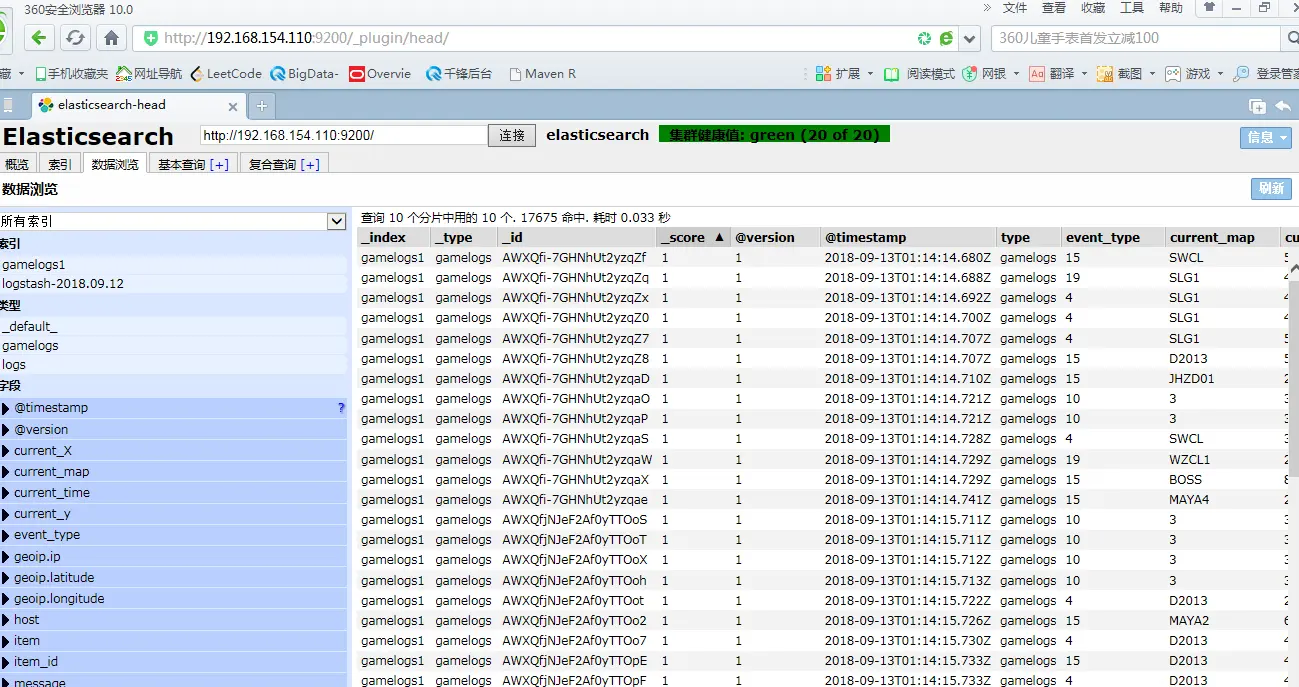Open the 所有索引 index dropdown
This screenshot has width=1299, height=687.
coord(173,221)
